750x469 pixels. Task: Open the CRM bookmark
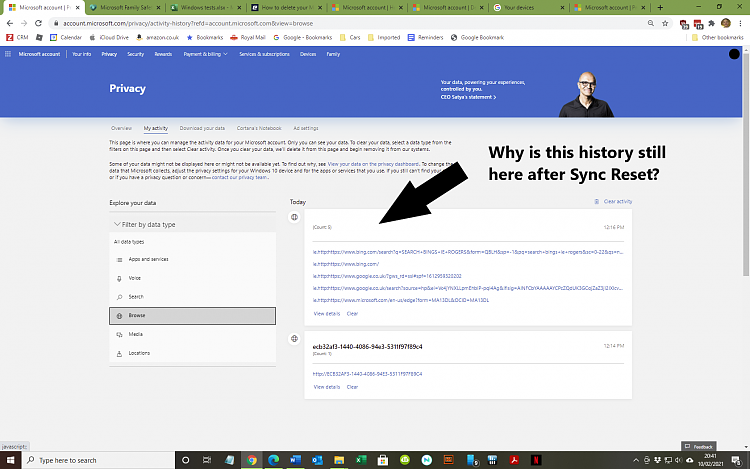click(x=17, y=37)
